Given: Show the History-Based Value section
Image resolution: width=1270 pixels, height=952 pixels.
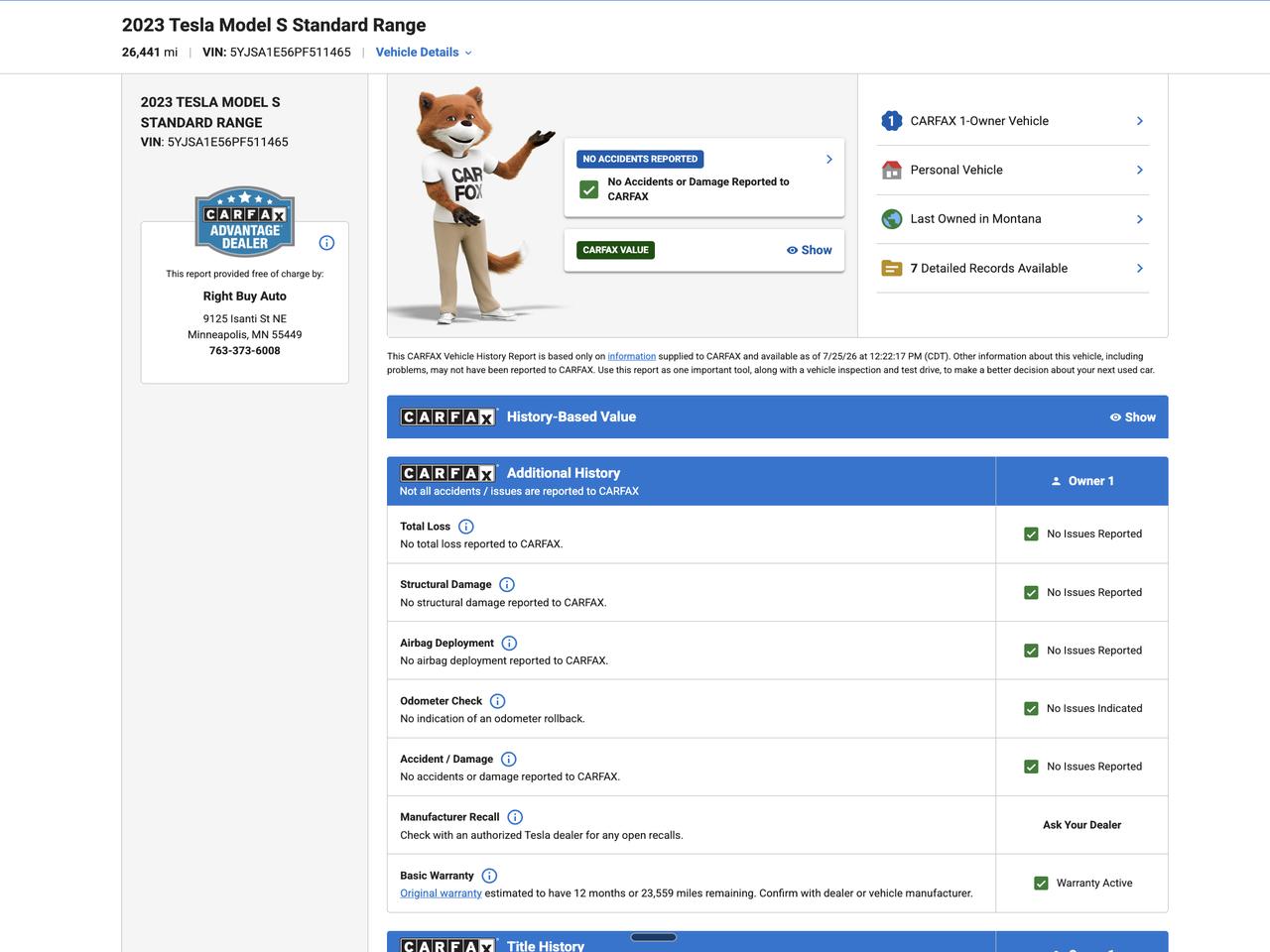Looking at the screenshot, I should click(1132, 417).
